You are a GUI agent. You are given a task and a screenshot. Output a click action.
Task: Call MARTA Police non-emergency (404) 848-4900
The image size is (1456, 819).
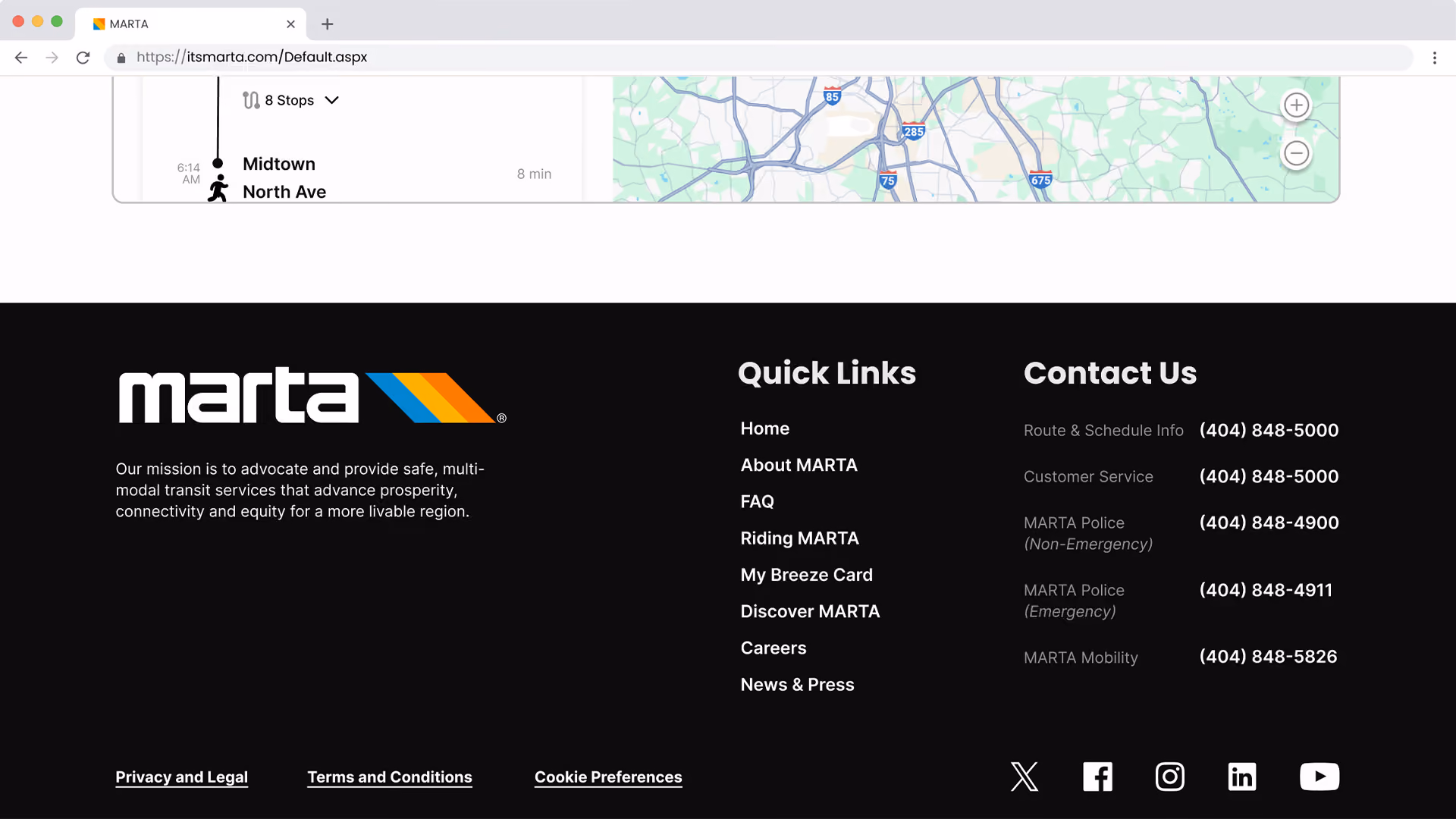[1269, 522]
